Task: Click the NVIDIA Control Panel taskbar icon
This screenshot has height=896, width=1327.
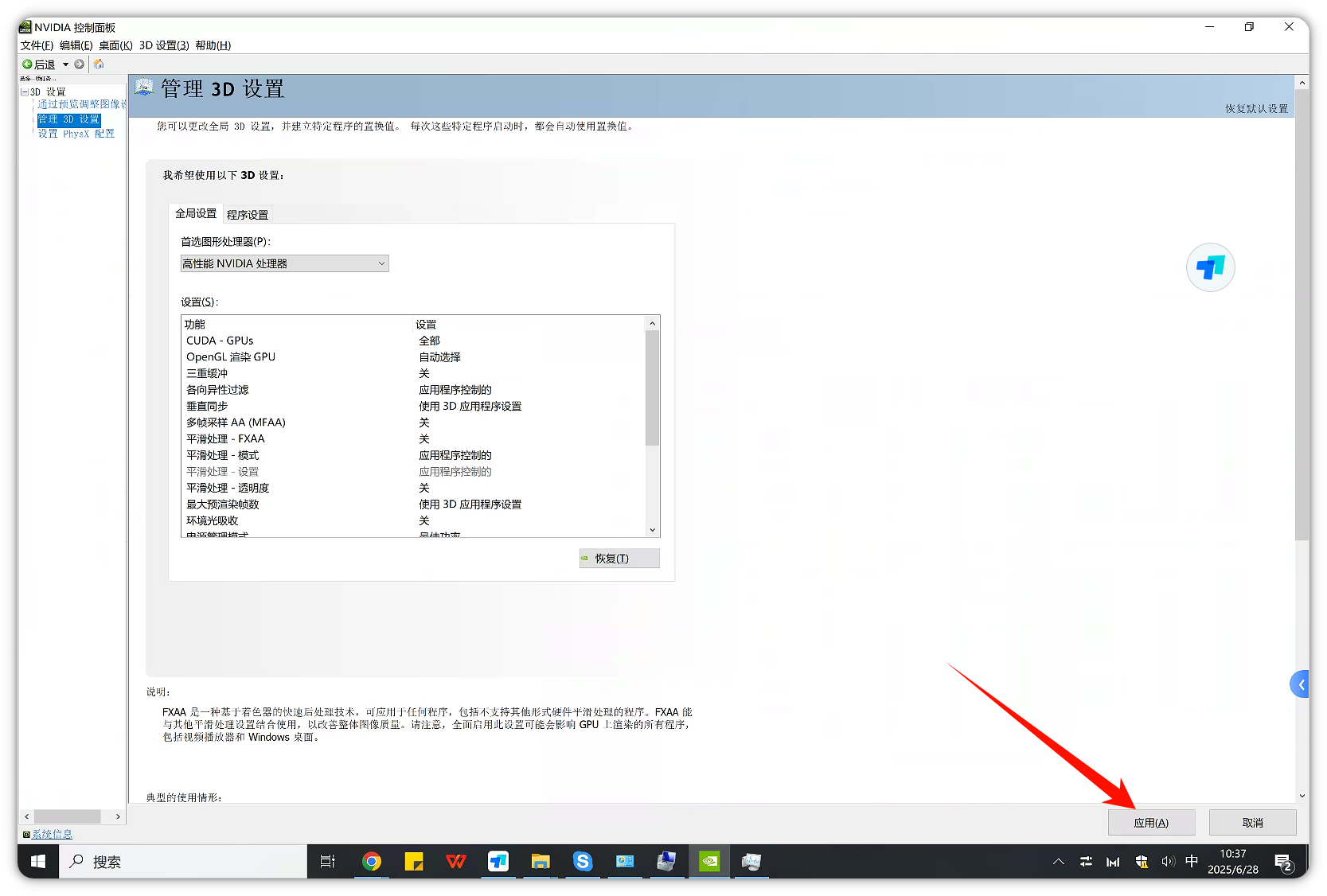Action: point(709,862)
